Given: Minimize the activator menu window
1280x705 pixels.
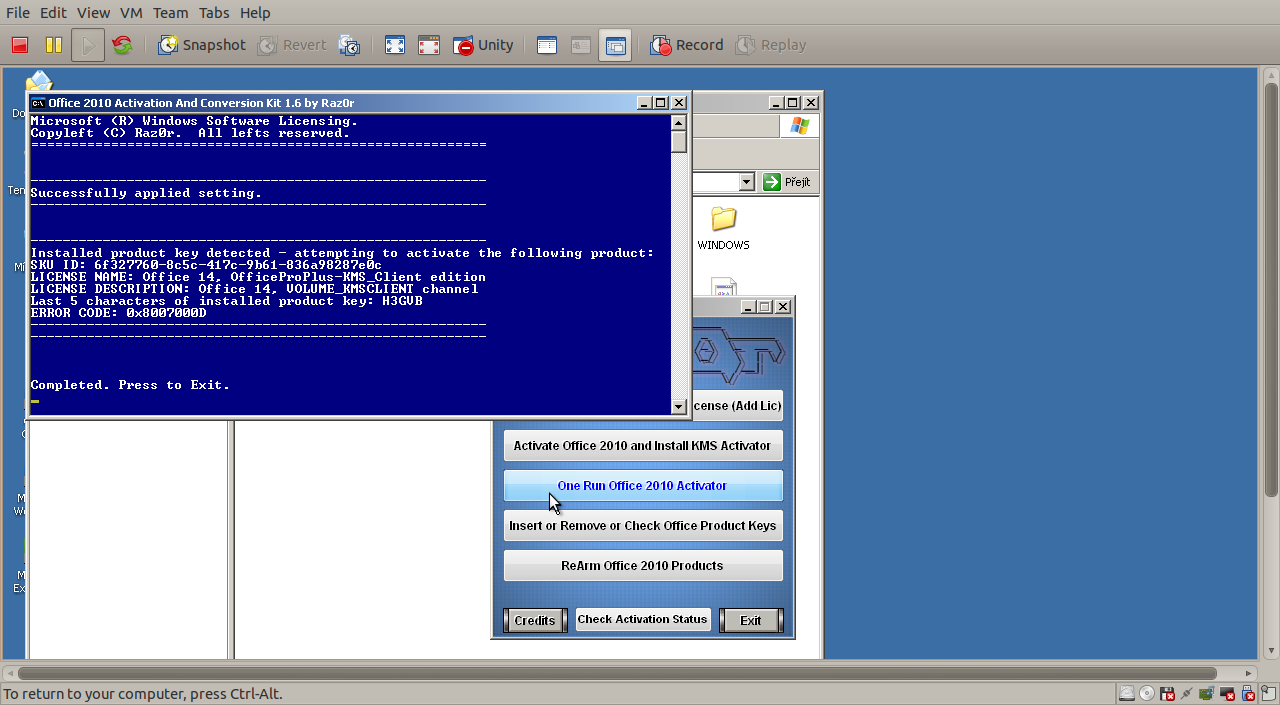Looking at the screenshot, I should tap(748, 307).
